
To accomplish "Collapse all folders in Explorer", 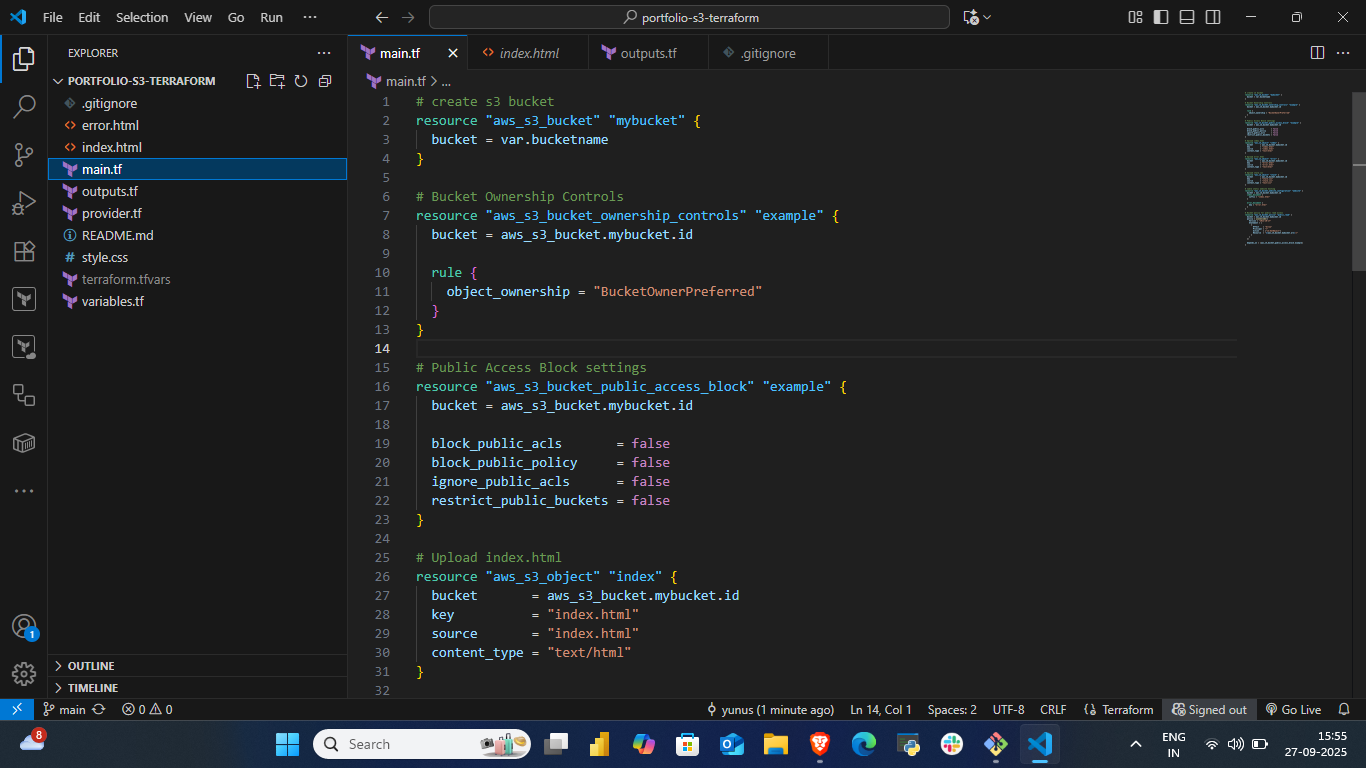I will point(325,81).
